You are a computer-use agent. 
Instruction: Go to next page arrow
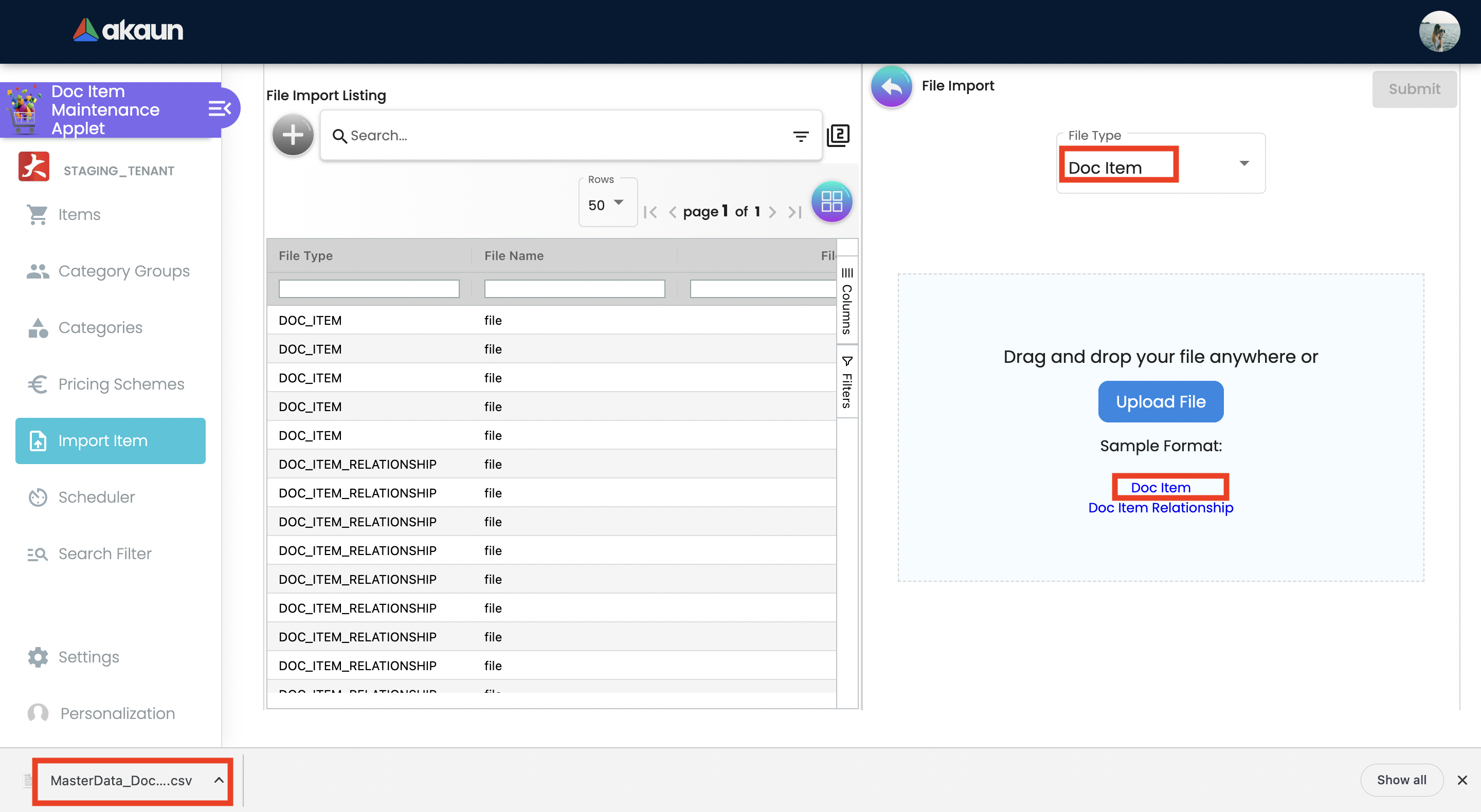[772, 212]
